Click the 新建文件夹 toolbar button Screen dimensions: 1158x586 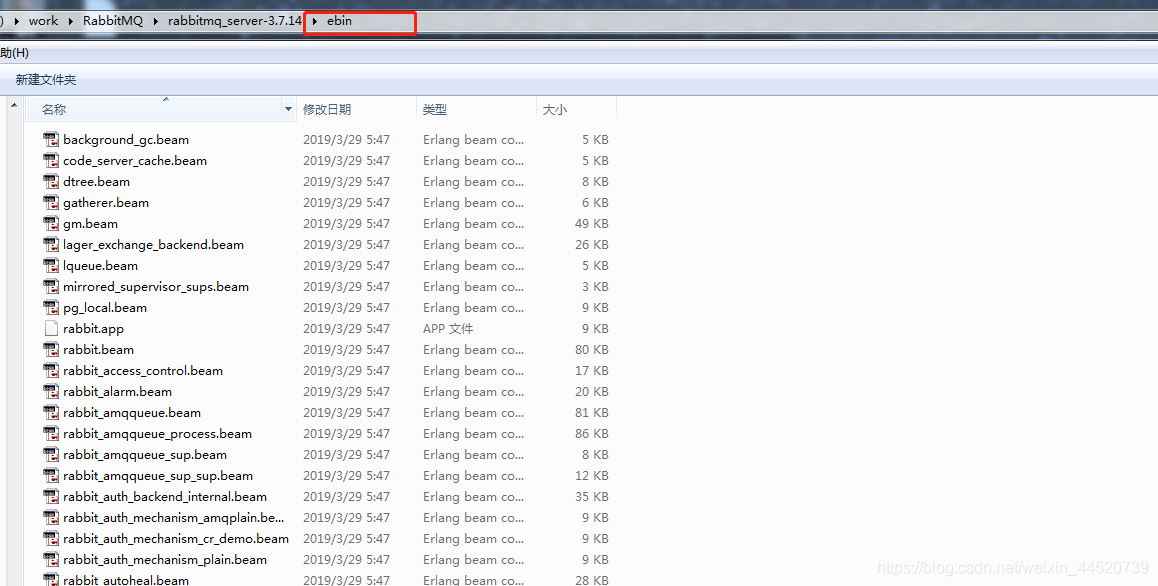[x=46, y=79]
